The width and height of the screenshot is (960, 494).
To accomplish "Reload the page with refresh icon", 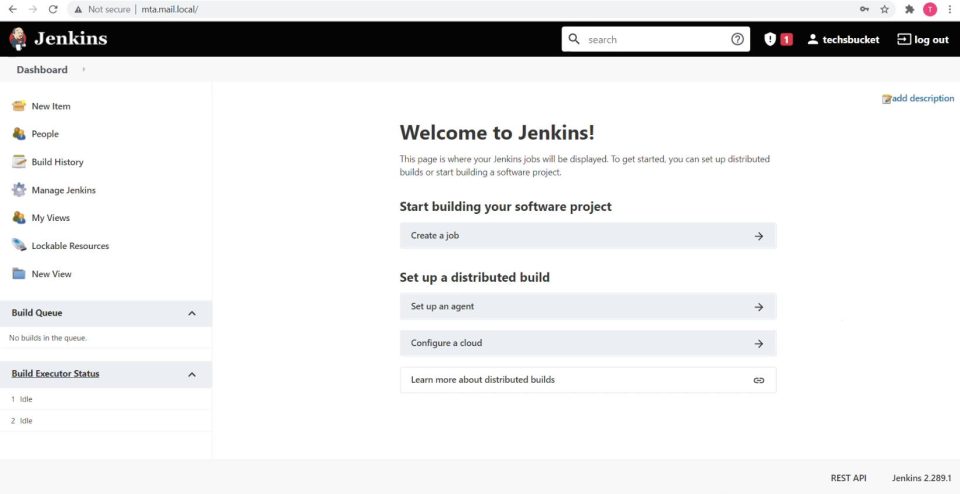I will [53, 9].
